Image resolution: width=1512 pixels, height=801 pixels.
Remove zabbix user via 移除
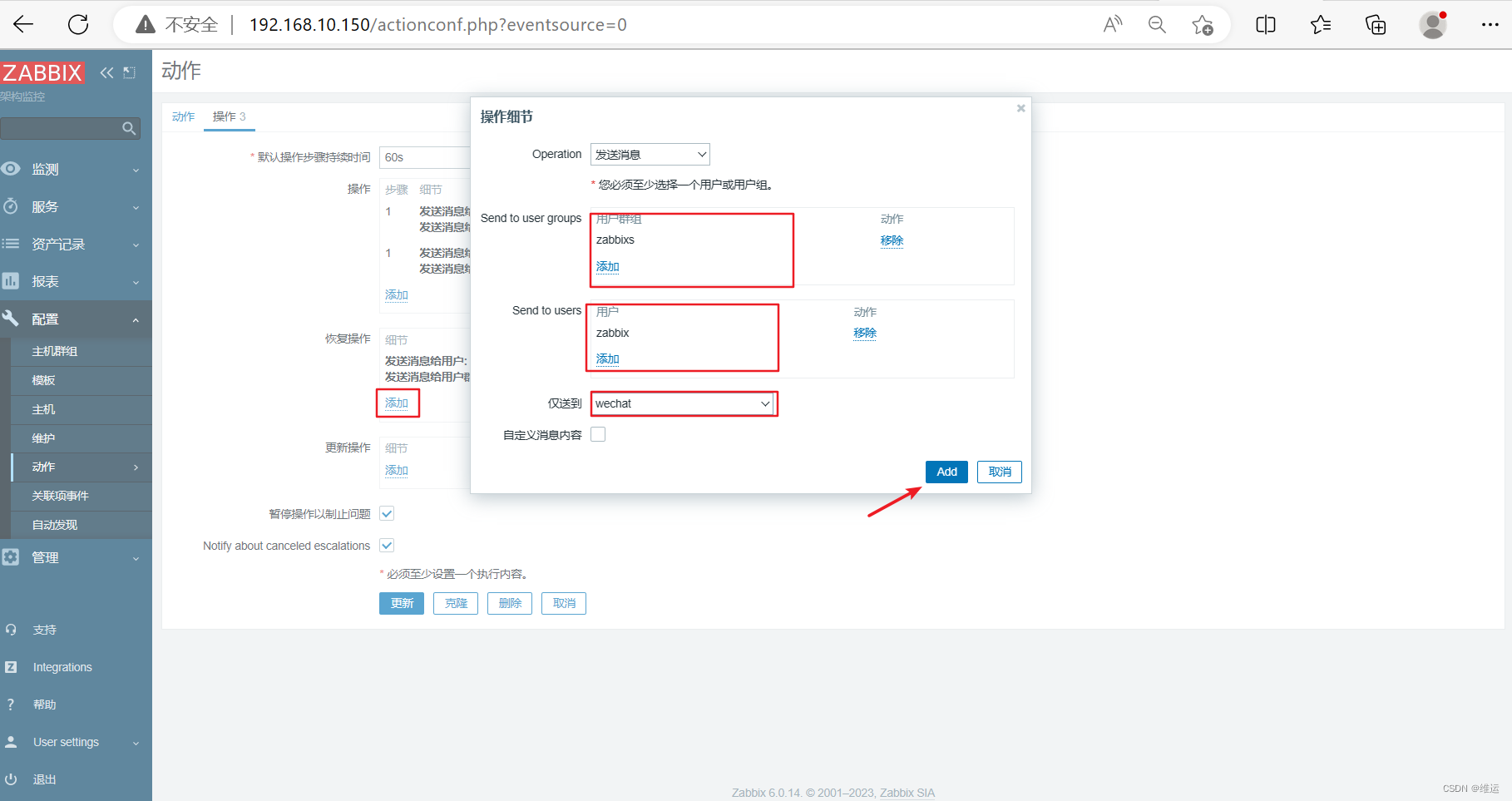tap(865, 333)
